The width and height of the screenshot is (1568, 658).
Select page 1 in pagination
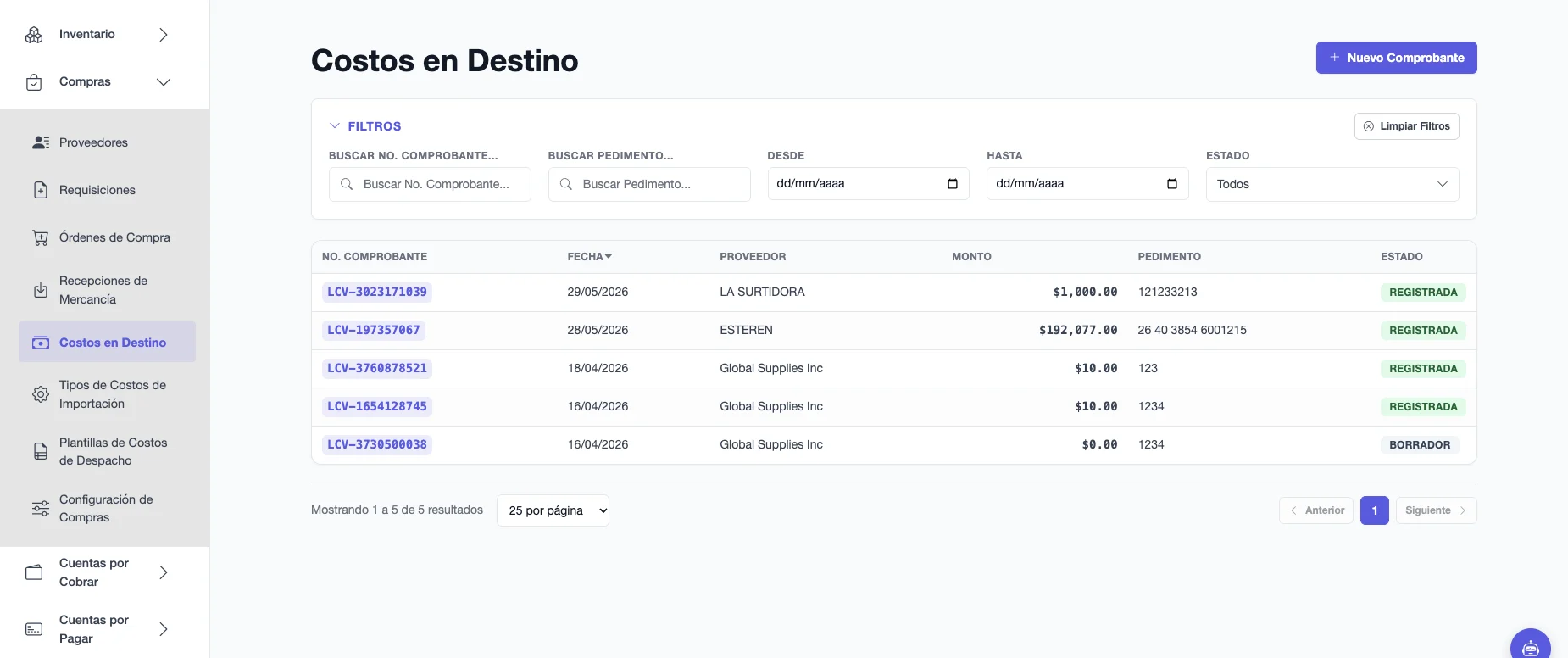click(x=1375, y=510)
